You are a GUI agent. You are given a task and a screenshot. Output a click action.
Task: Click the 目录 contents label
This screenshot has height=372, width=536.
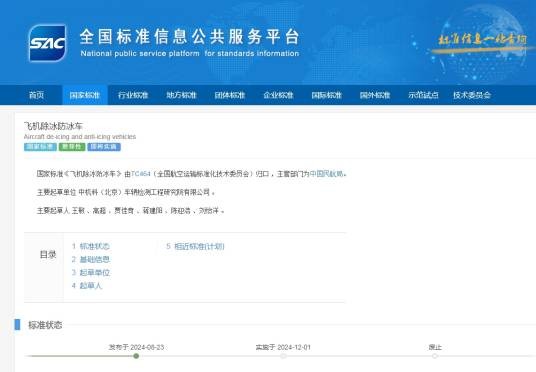point(48,255)
